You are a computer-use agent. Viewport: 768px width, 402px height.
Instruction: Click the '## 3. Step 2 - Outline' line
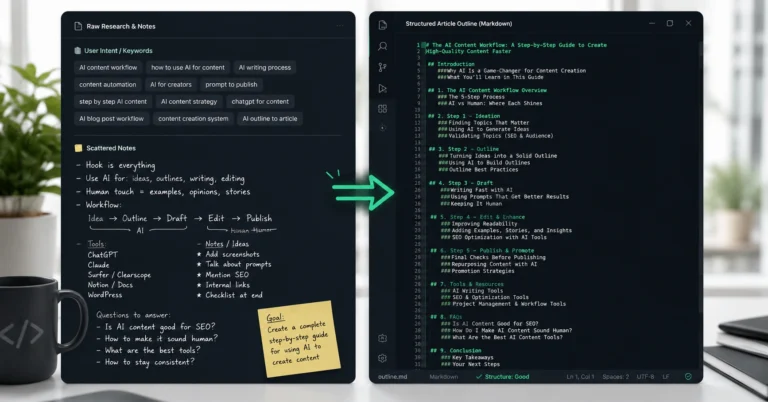point(464,149)
